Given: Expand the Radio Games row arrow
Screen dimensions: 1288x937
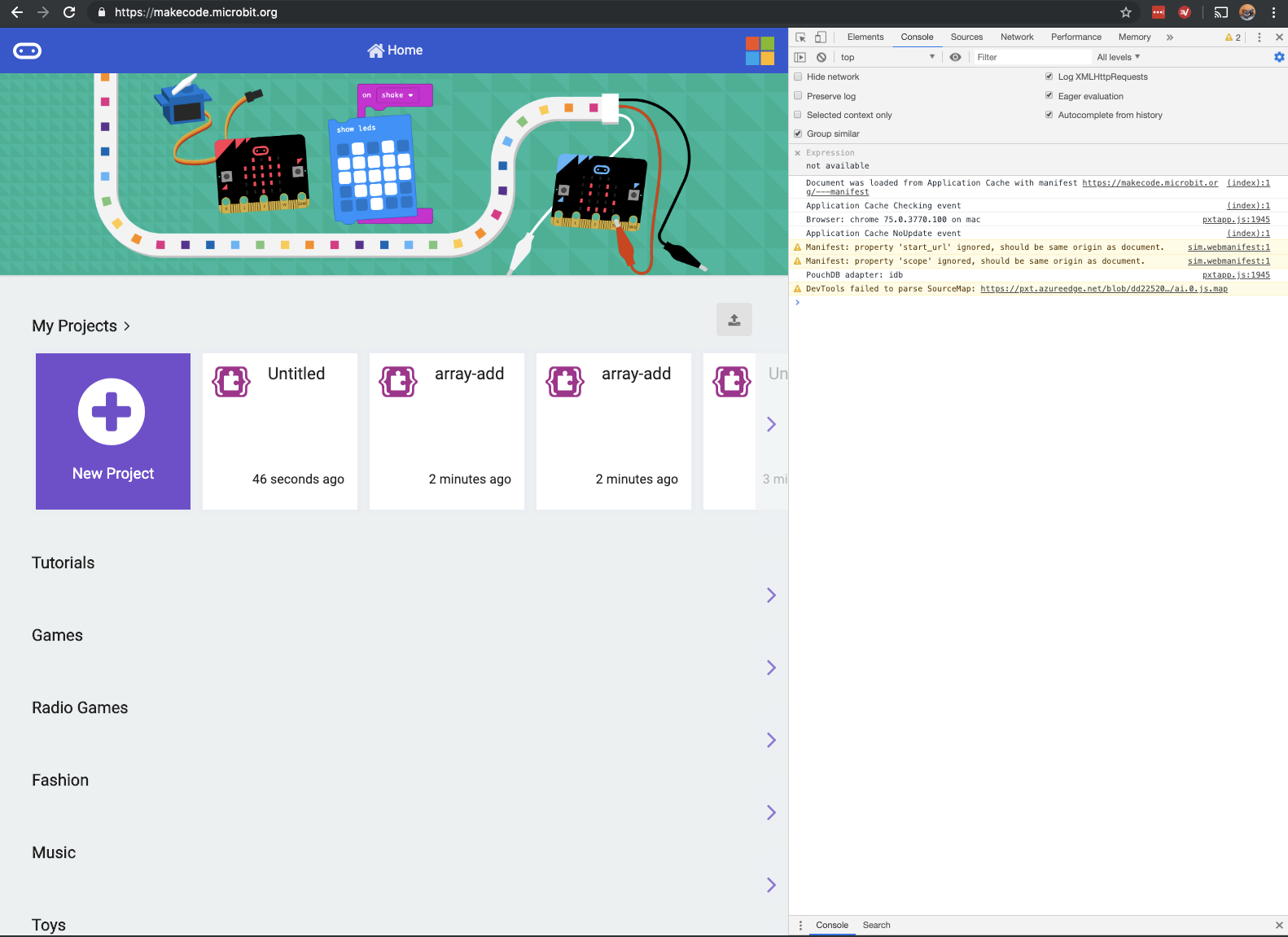Looking at the screenshot, I should pyautogui.click(x=771, y=740).
